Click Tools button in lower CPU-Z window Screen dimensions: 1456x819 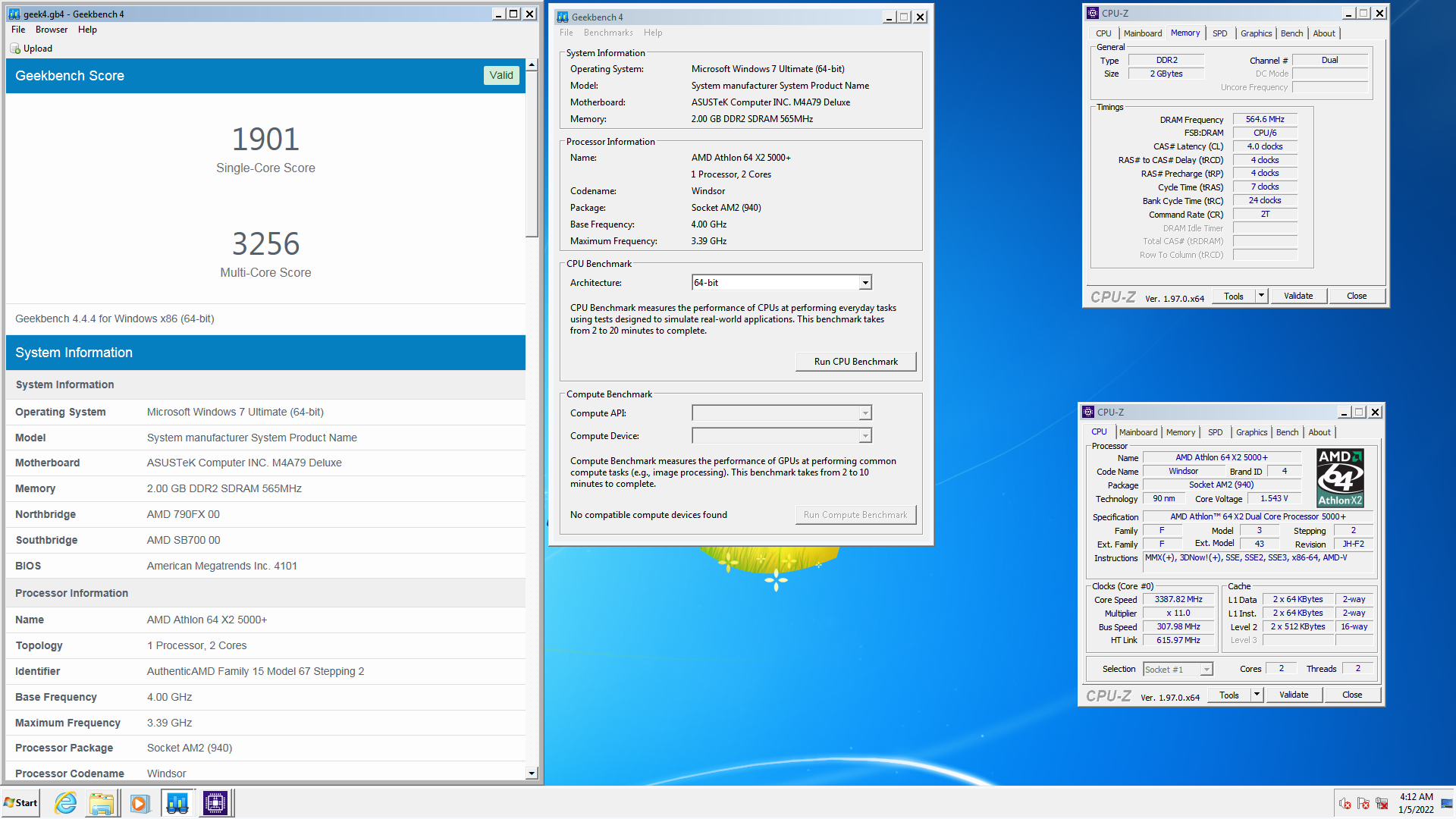pos(1228,695)
